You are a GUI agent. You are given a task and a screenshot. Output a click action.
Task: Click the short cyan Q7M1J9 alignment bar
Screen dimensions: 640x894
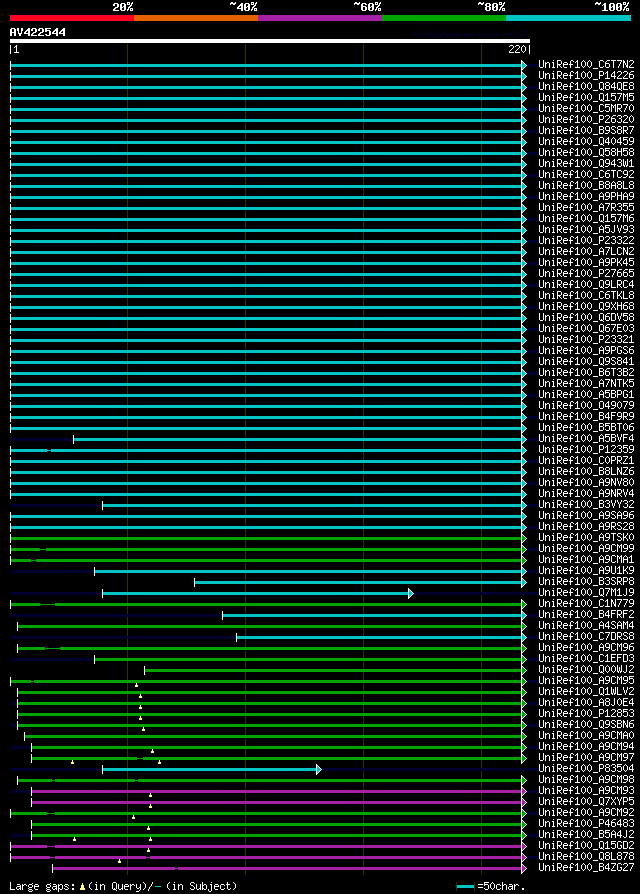tap(255, 594)
